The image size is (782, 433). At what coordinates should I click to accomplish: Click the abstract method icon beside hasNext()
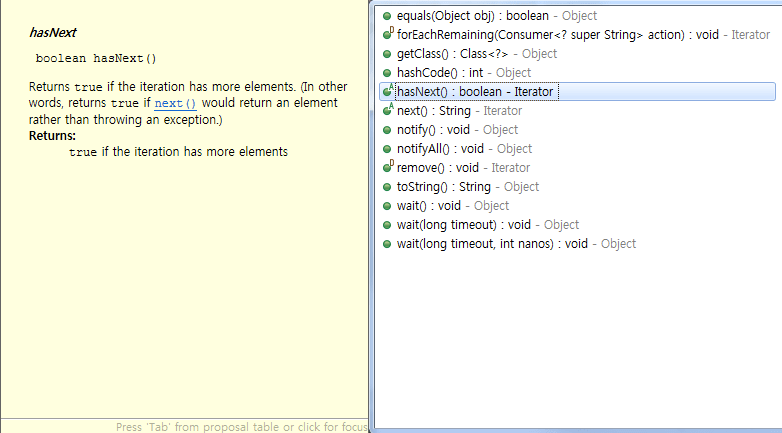point(388,91)
